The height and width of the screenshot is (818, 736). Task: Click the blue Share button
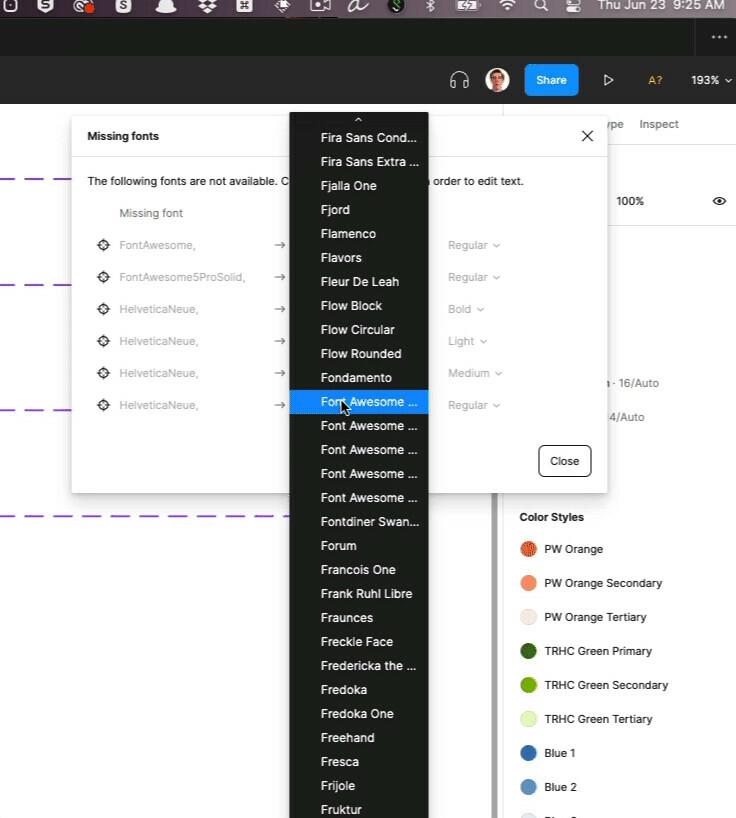tap(551, 80)
